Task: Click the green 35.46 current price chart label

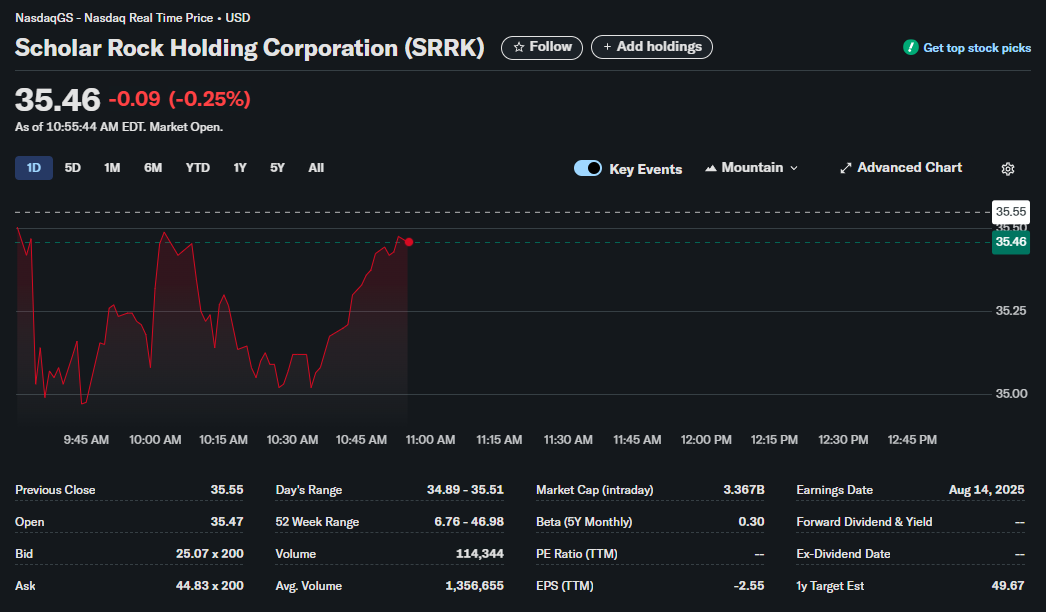Action: (1011, 242)
